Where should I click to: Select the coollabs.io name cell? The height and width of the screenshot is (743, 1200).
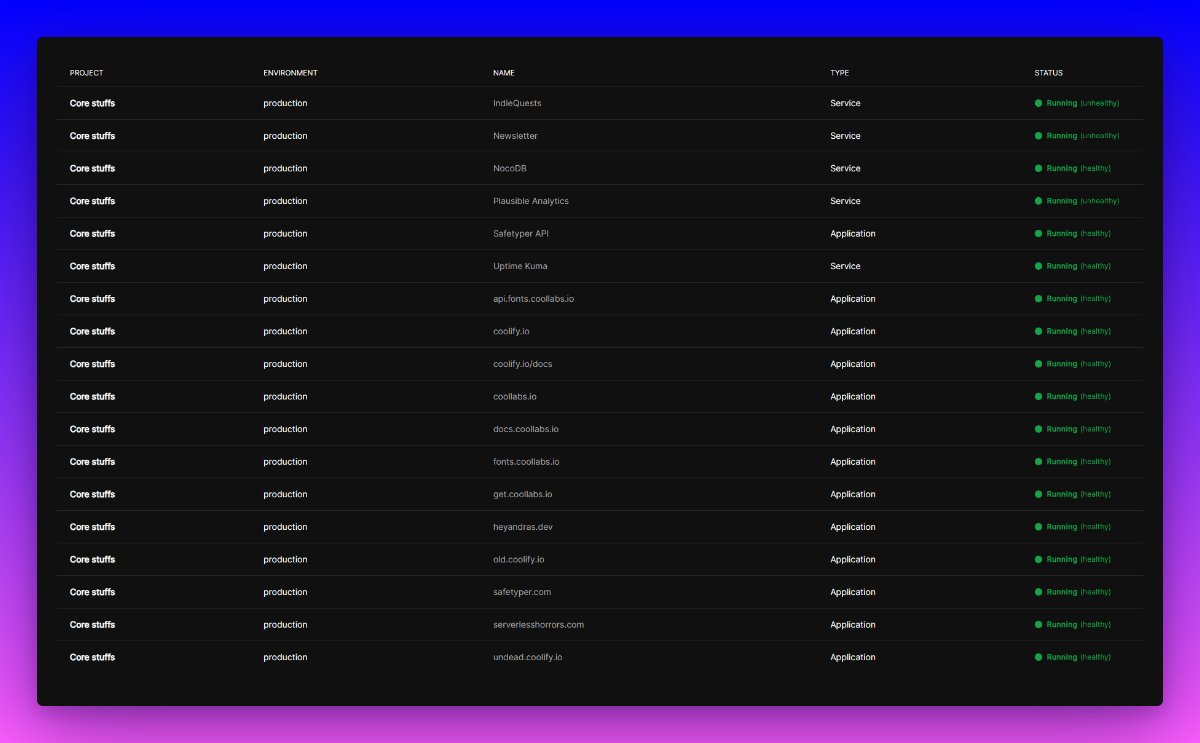(515, 397)
